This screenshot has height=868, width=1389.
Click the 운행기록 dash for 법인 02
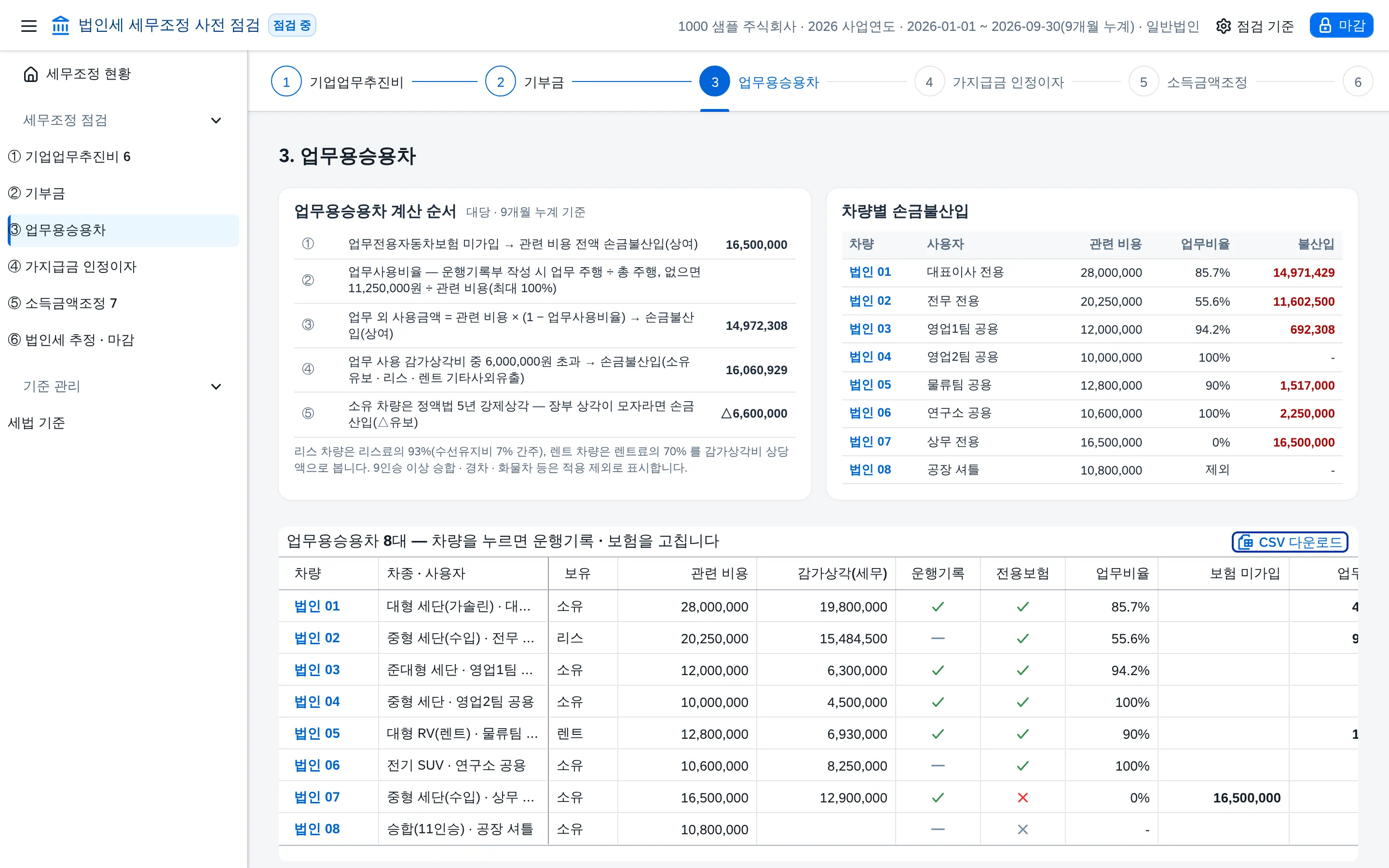[938, 638]
